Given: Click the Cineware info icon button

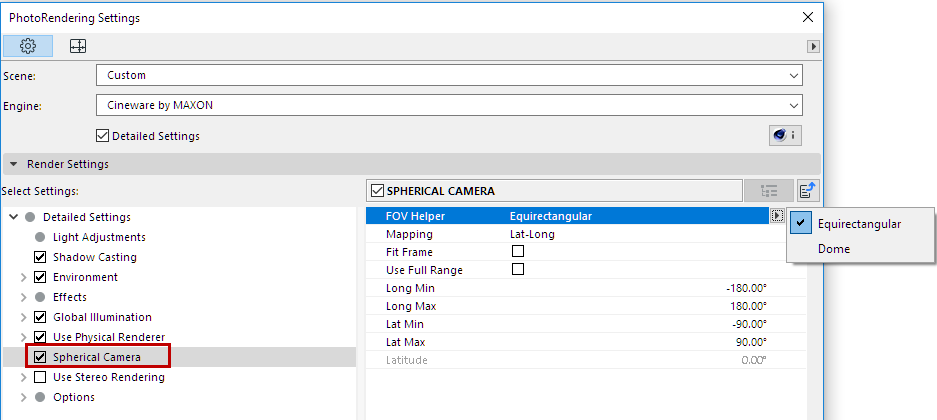Looking at the screenshot, I should [x=783, y=136].
